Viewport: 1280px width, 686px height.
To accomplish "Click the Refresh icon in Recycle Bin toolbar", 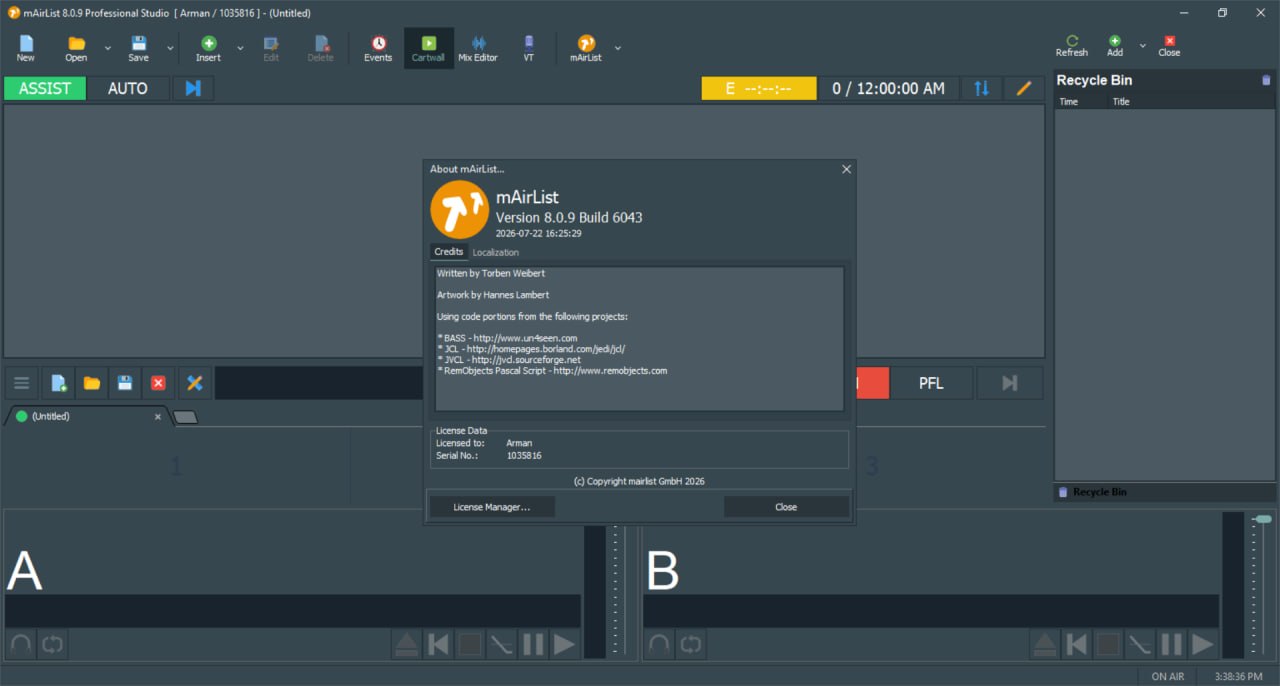I will 1071,40.
